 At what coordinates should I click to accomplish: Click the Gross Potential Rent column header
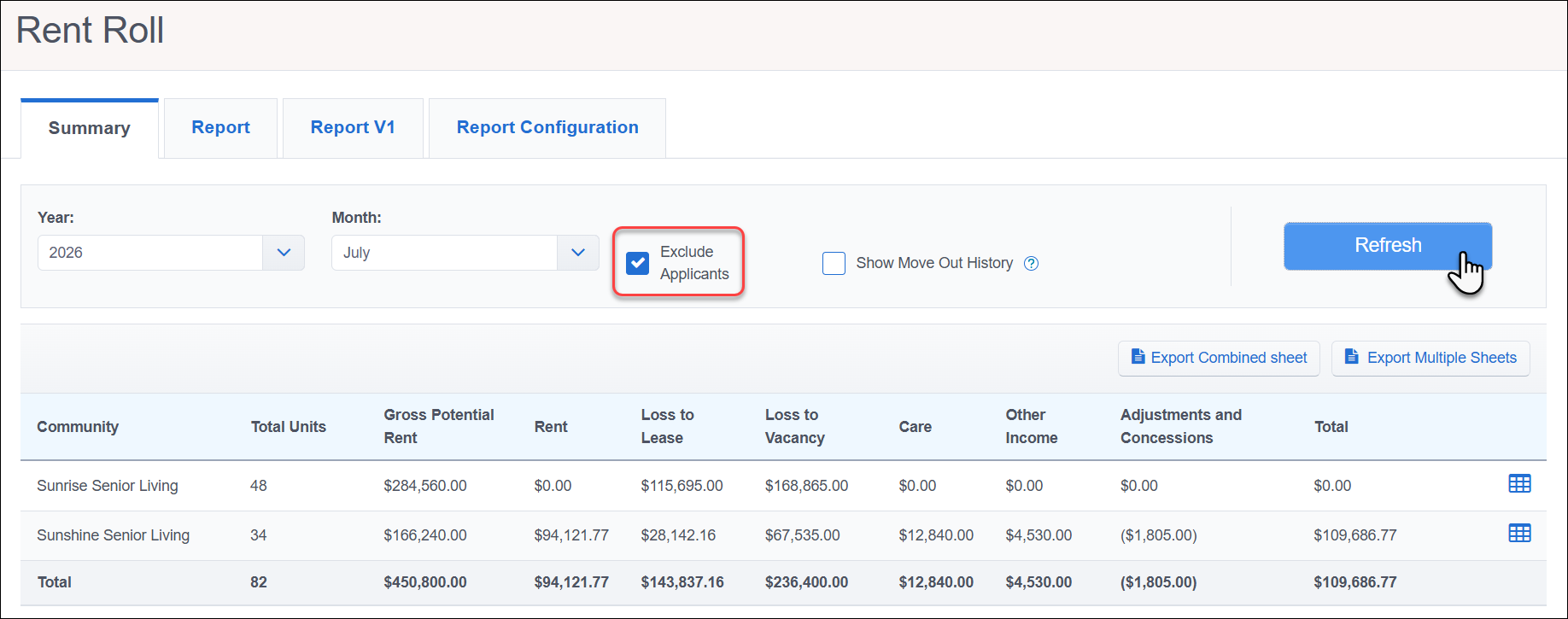[x=439, y=426]
